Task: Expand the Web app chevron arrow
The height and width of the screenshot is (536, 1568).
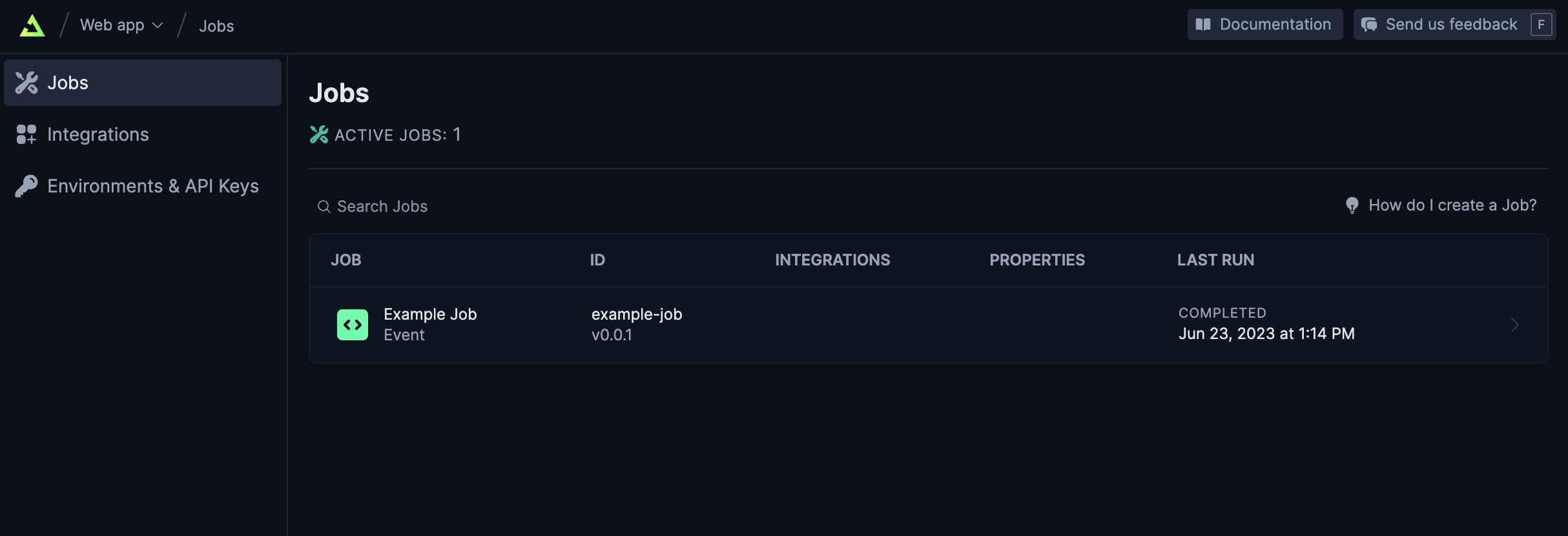Action: click(158, 26)
